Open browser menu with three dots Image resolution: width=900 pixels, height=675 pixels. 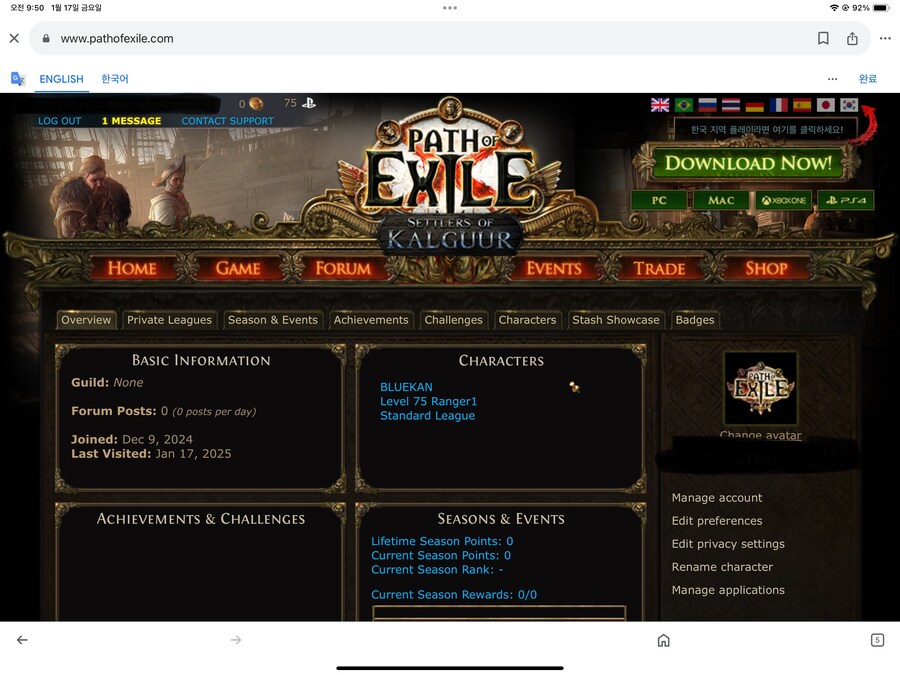tap(885, 38)
